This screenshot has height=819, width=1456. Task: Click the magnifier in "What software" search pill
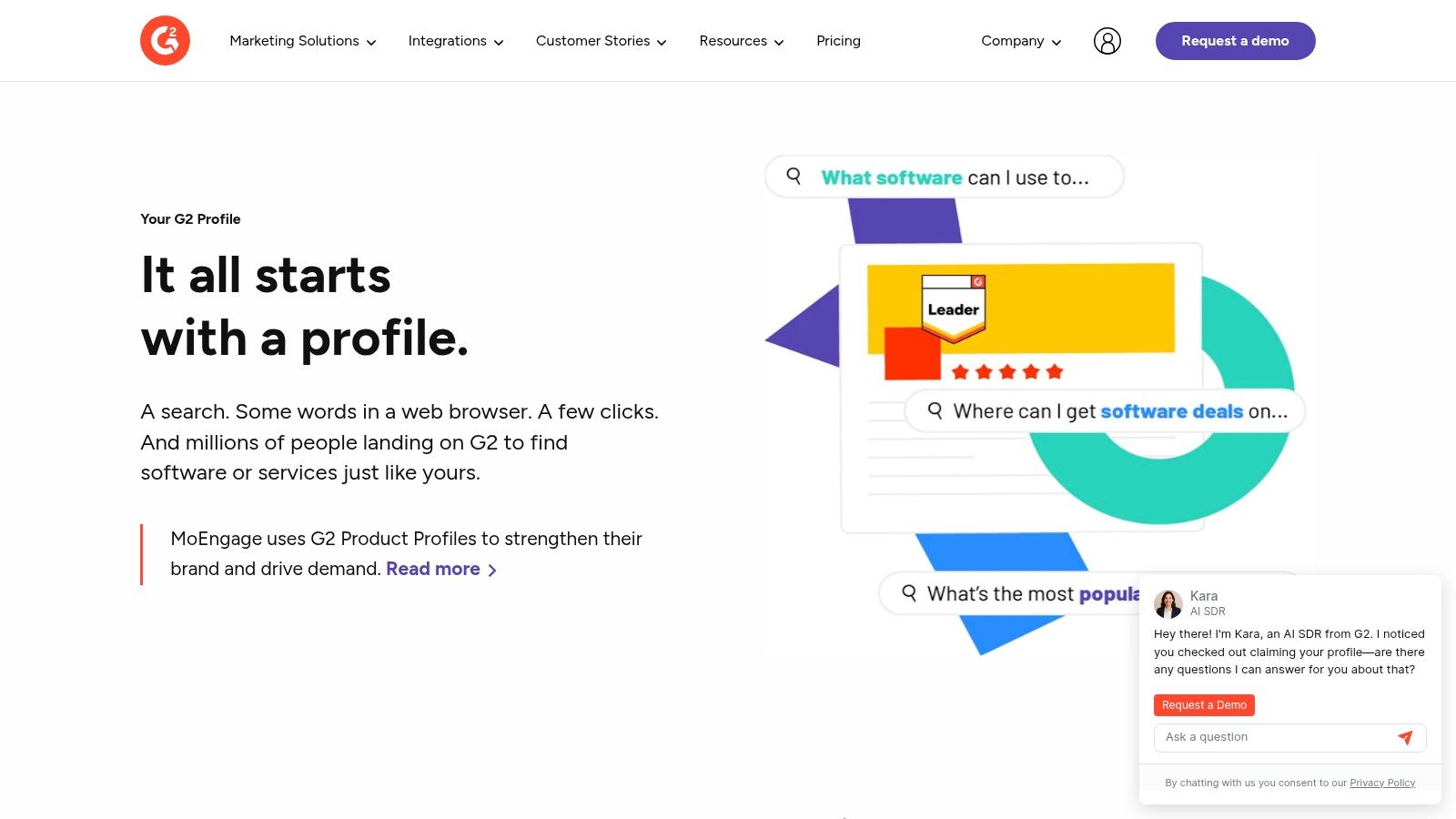click(794, 177)
